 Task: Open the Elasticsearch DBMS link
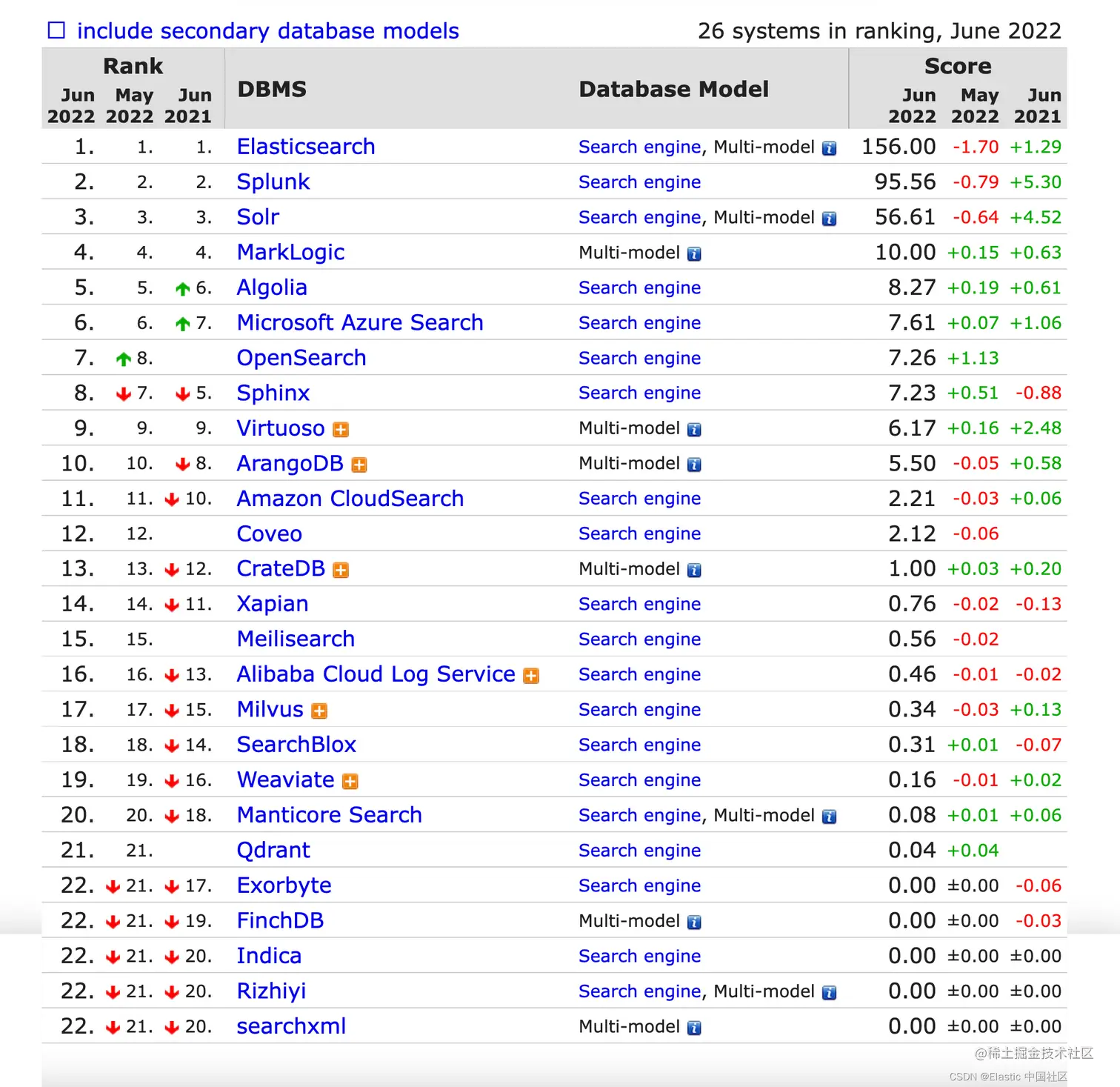(x=306, y=147)
